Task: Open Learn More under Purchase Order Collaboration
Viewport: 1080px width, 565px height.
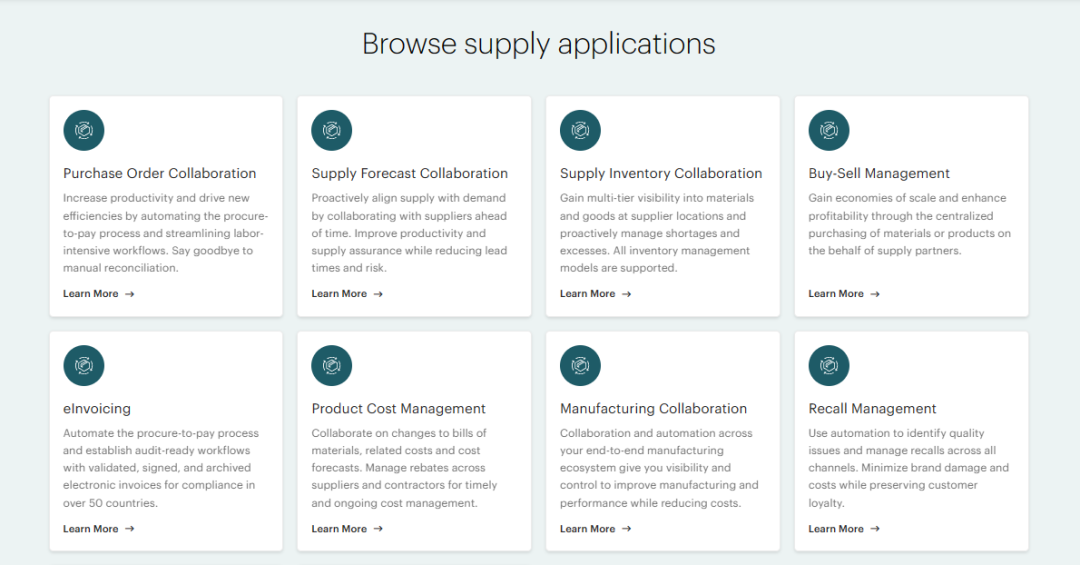Action: click(x=98, y=294)
